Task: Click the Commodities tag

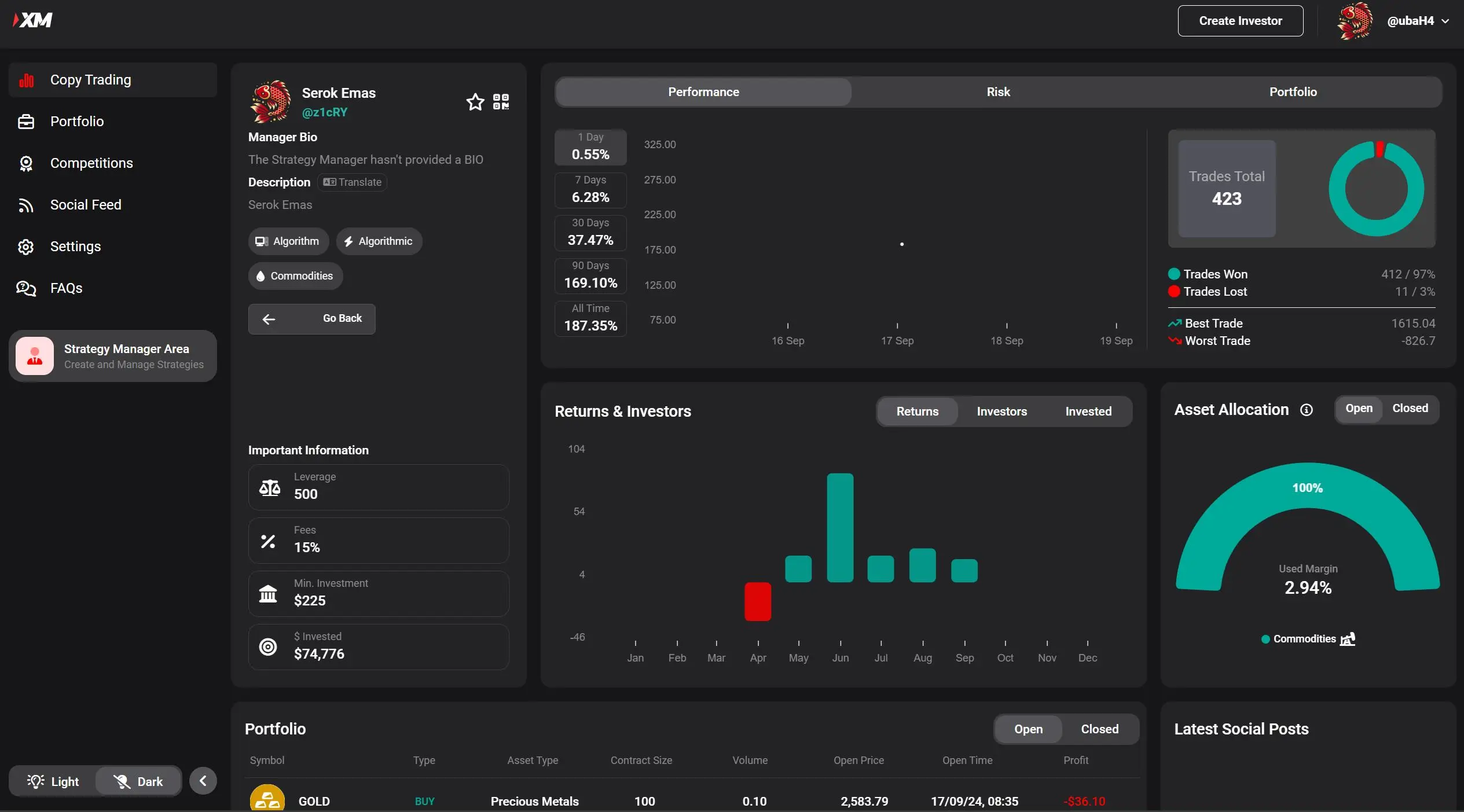Action: pos(295,276)
